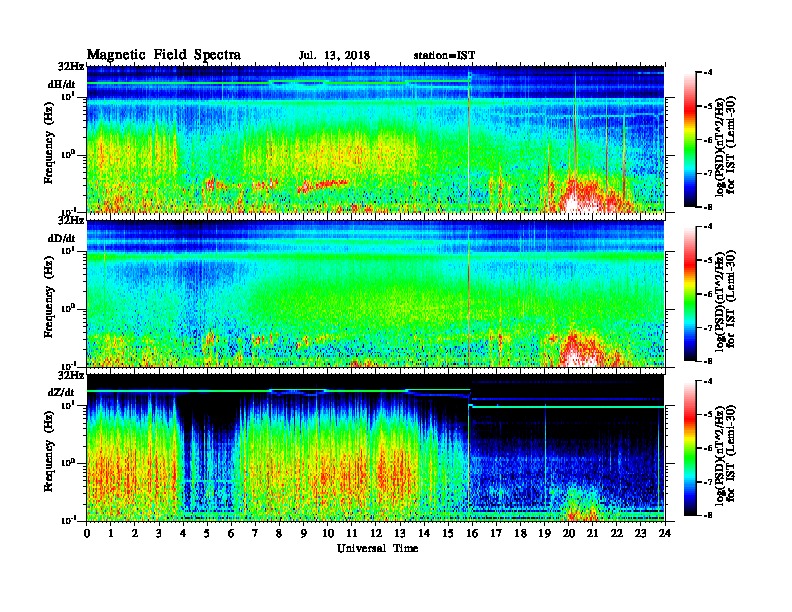Image resolution: width=792 pixels, height=612 pixels.
Task: Click the "32Hz" label above the dH/dt panel
Action: (x=71, y=66)
